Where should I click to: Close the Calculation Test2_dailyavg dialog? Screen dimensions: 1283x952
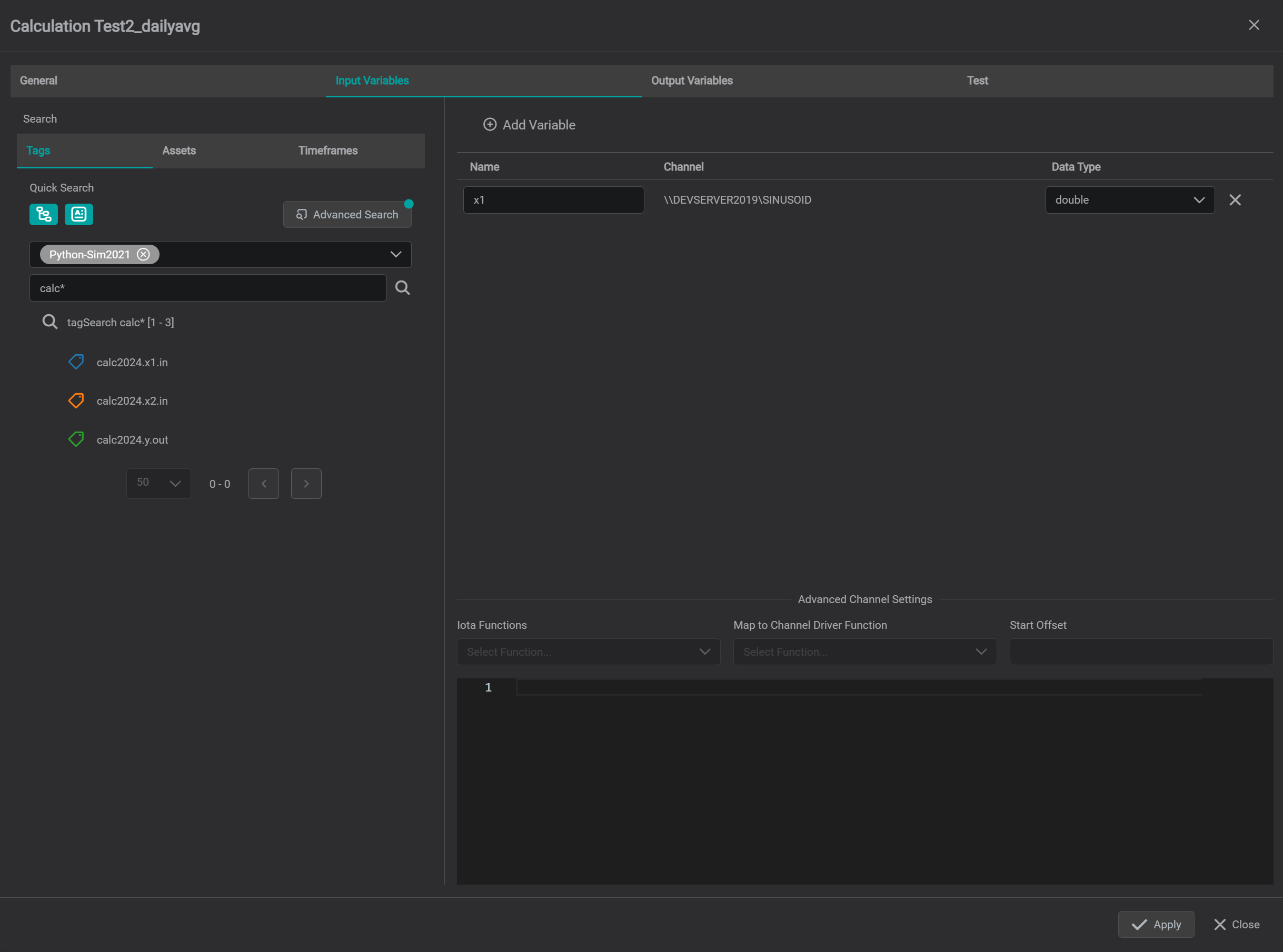(x=1254, y=25)
